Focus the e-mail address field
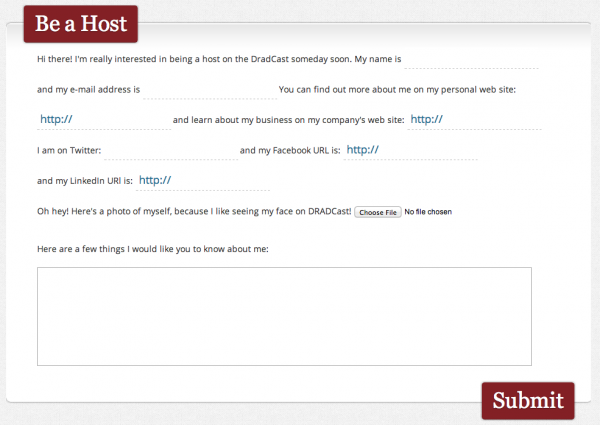 pyautogui.click(x=210, y=90)
